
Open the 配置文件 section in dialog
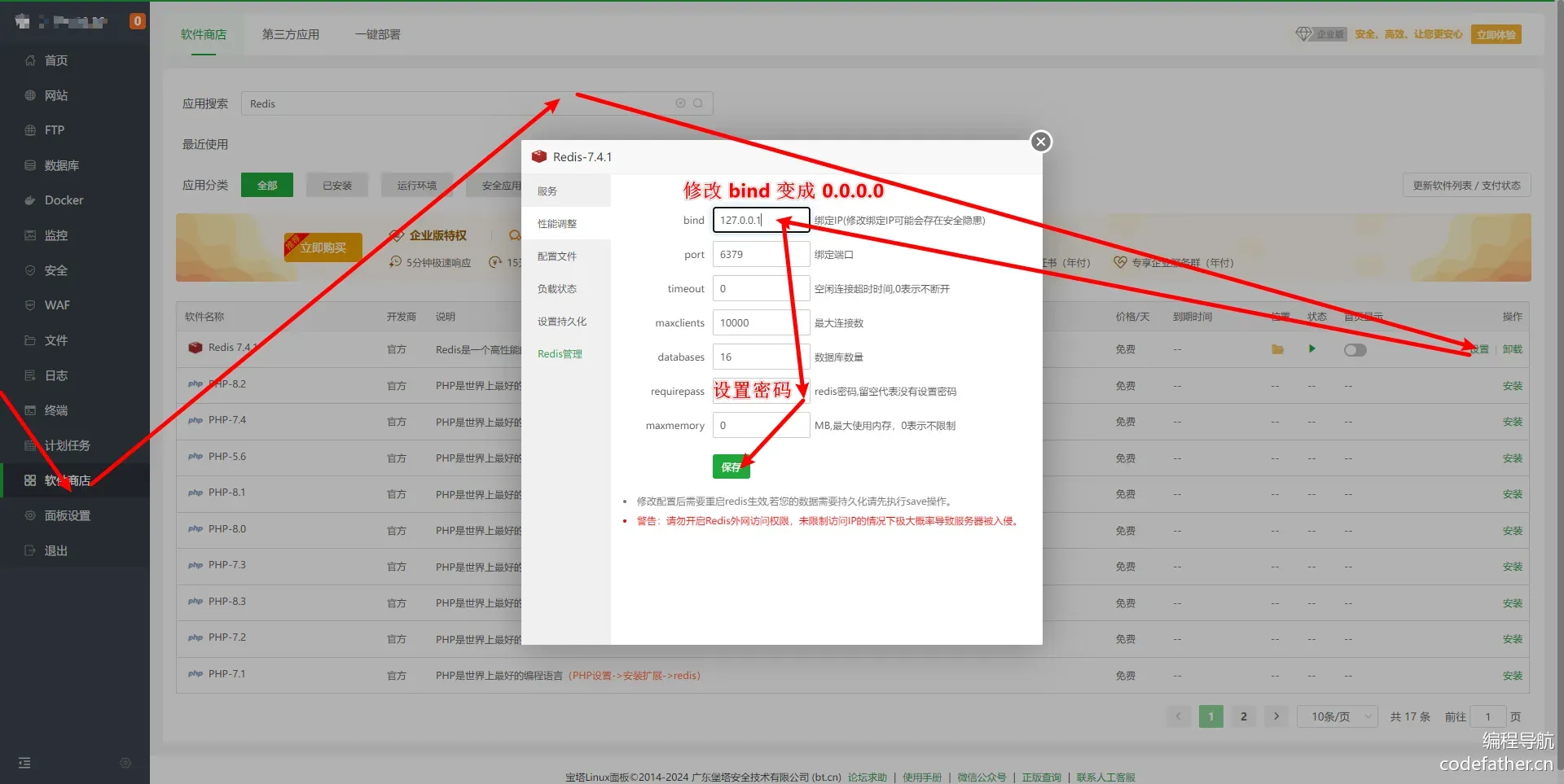557,256
